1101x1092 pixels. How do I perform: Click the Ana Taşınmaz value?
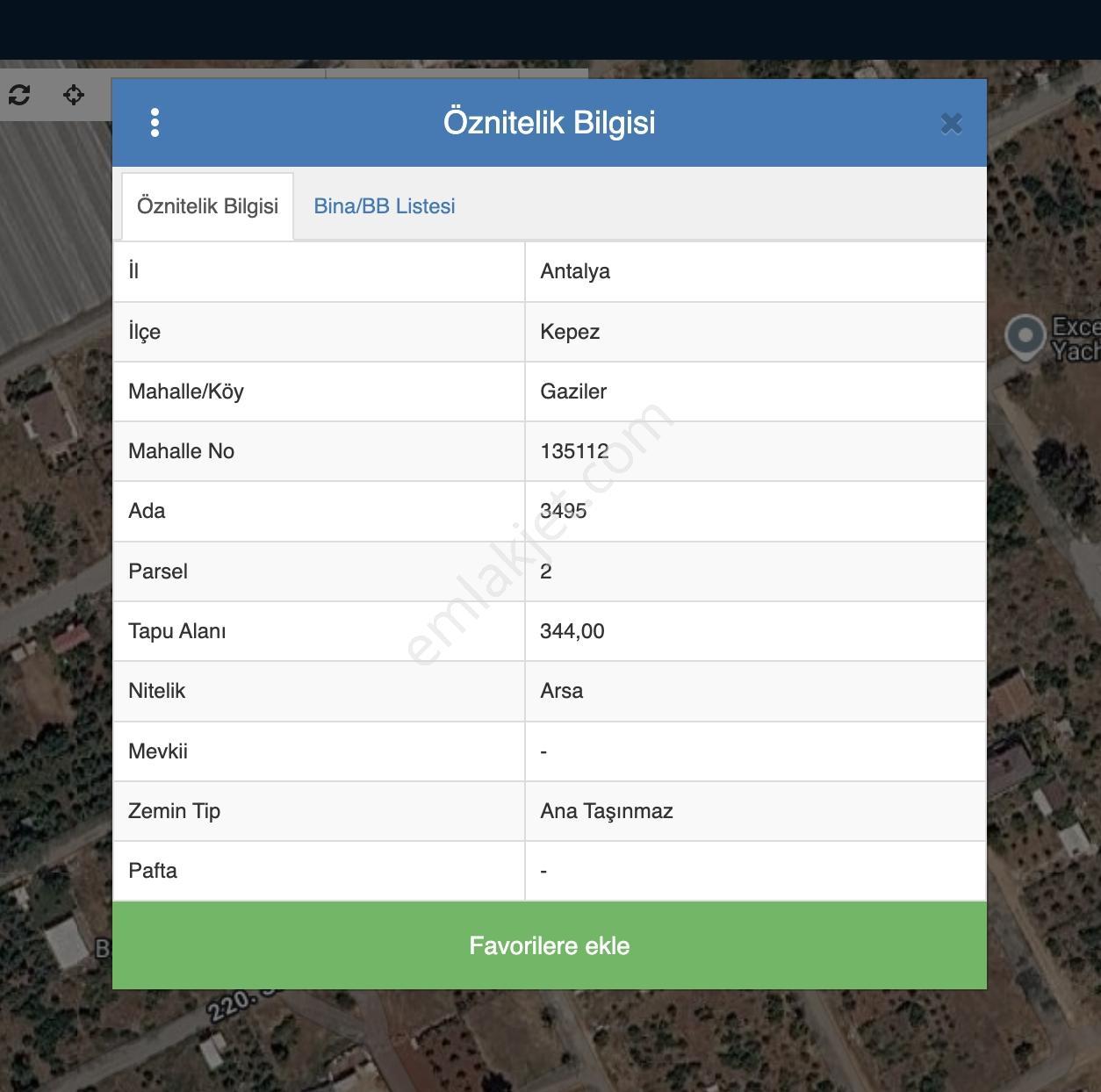pos(607,811)
